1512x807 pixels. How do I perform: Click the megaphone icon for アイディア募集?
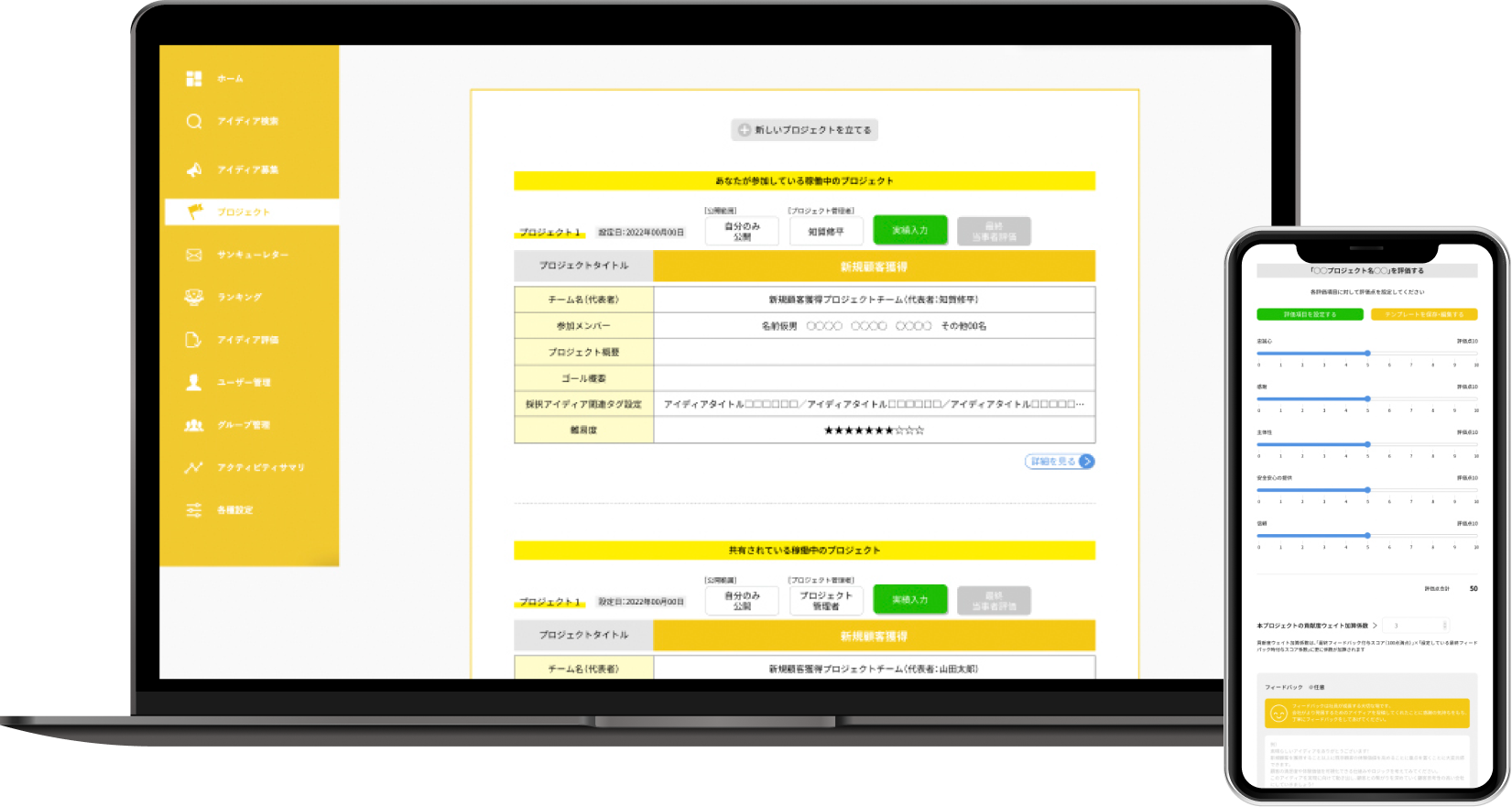pyautogui.click(x=193, y=169)
